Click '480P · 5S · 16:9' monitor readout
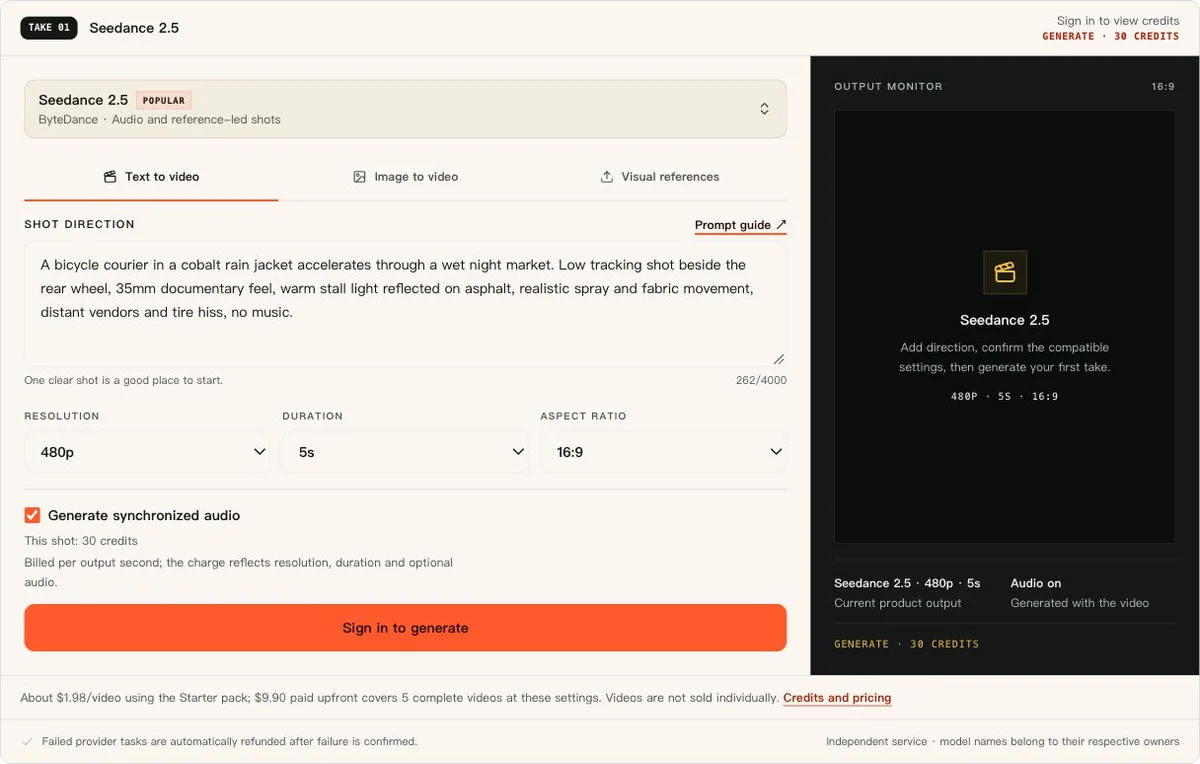Viewport: 1200px width, 764px height. click(1005, 397)
